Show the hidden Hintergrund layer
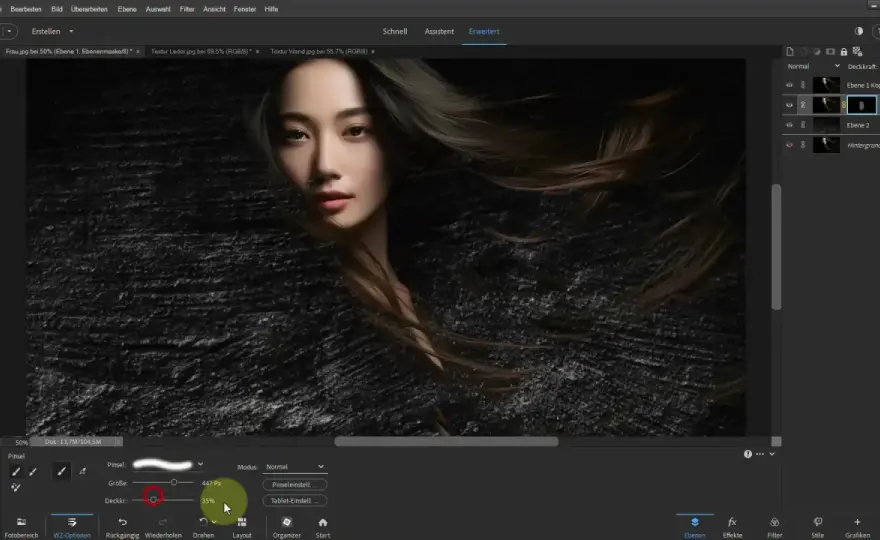This screenshot has width=880, height=540. point(790,145)
